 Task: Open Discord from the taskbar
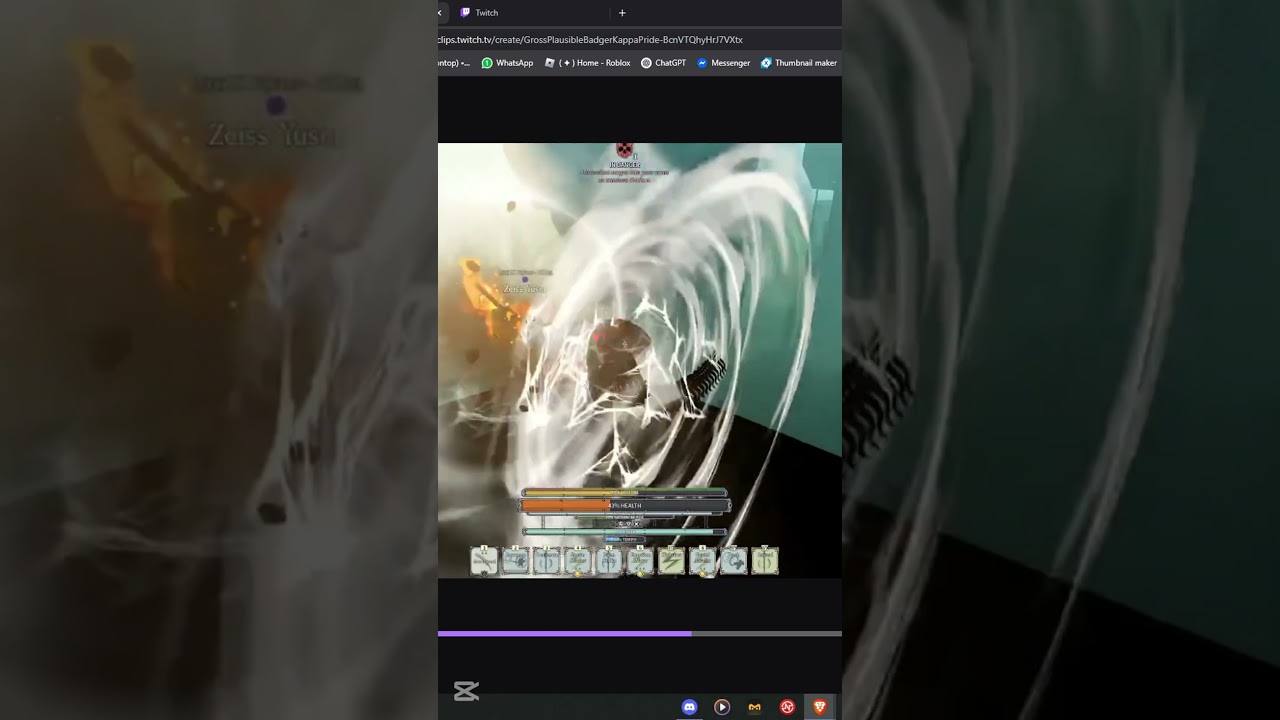pos(689,707)
